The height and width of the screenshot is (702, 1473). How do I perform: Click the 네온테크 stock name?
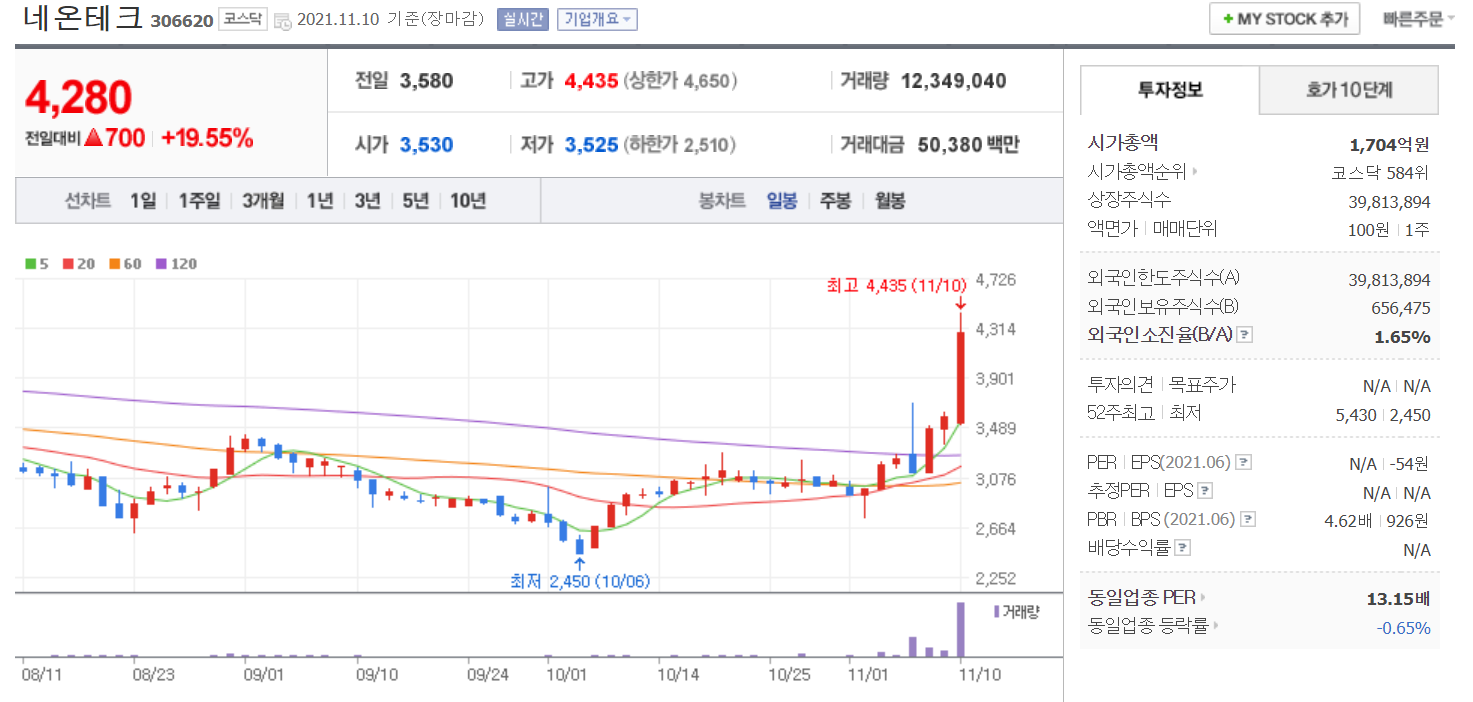[83, 19]
